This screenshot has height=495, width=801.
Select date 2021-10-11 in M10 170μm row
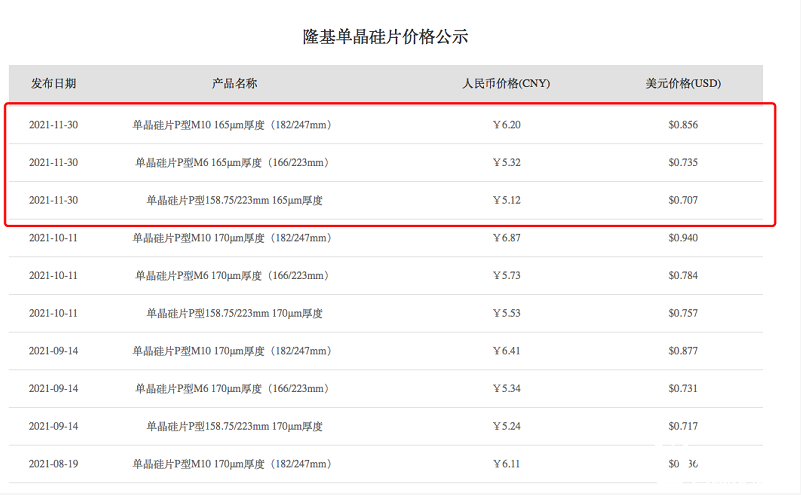point(53,238)
